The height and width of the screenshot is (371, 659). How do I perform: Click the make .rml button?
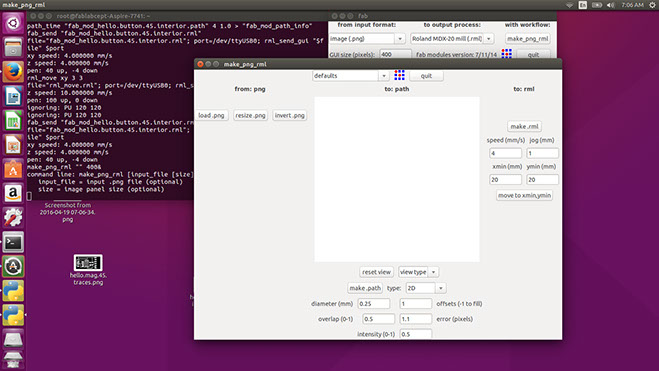(524, 126)
